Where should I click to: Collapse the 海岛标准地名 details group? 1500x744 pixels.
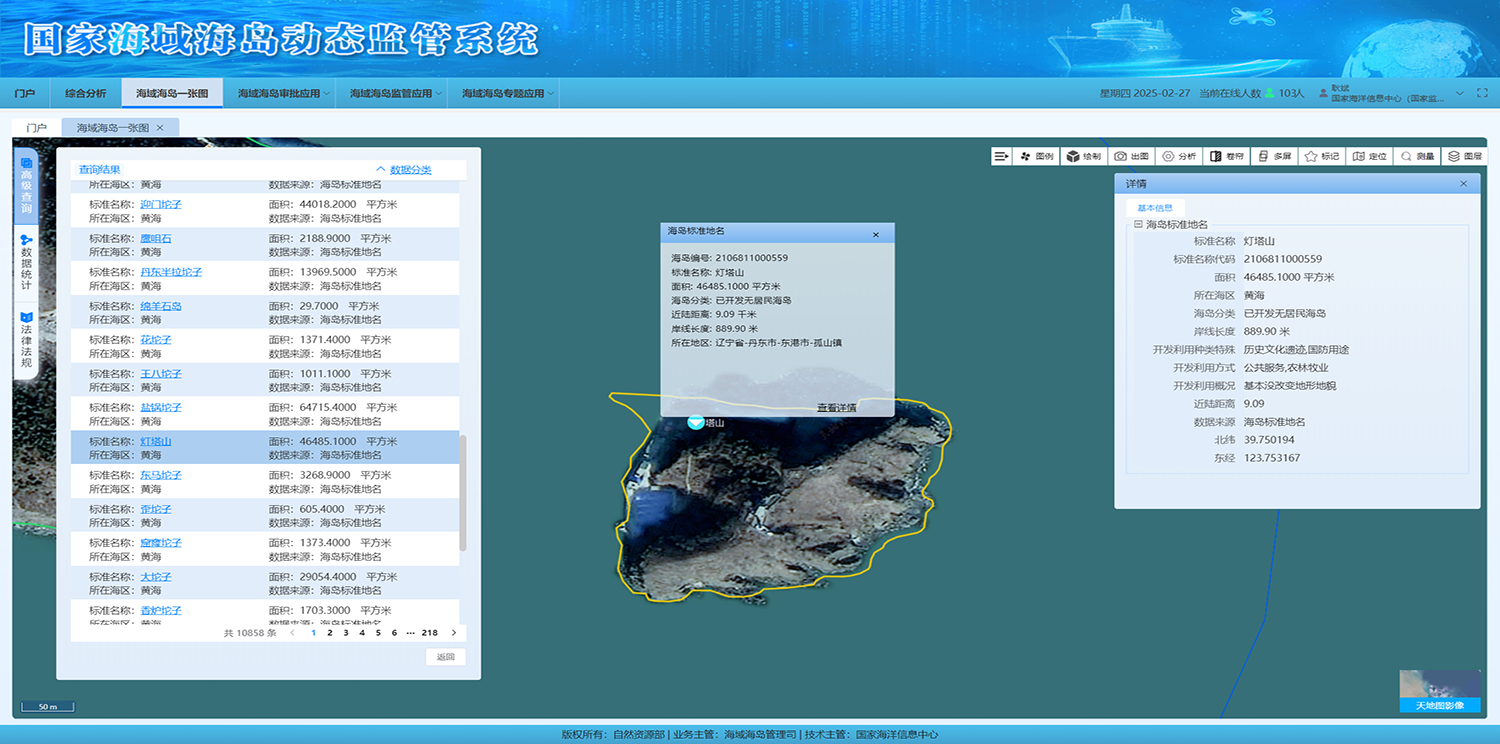1138,225
